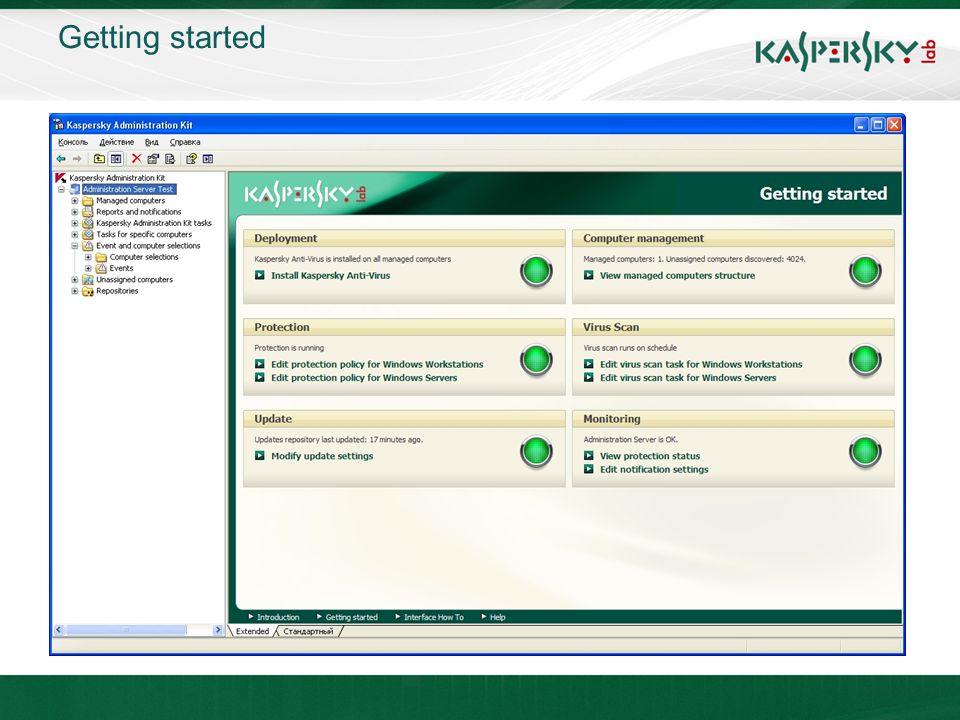Switch to the Extended tab
Screen dimensions: 960x720
(x=252, y=631)
